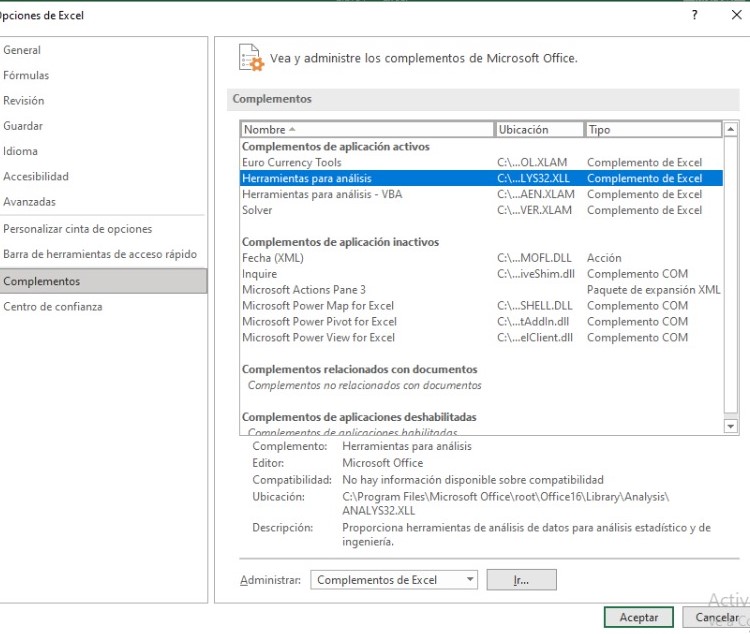This screenshot has height=634, width=750.
Task: Open the Administrar dropdown
Action: click(394, 580)
